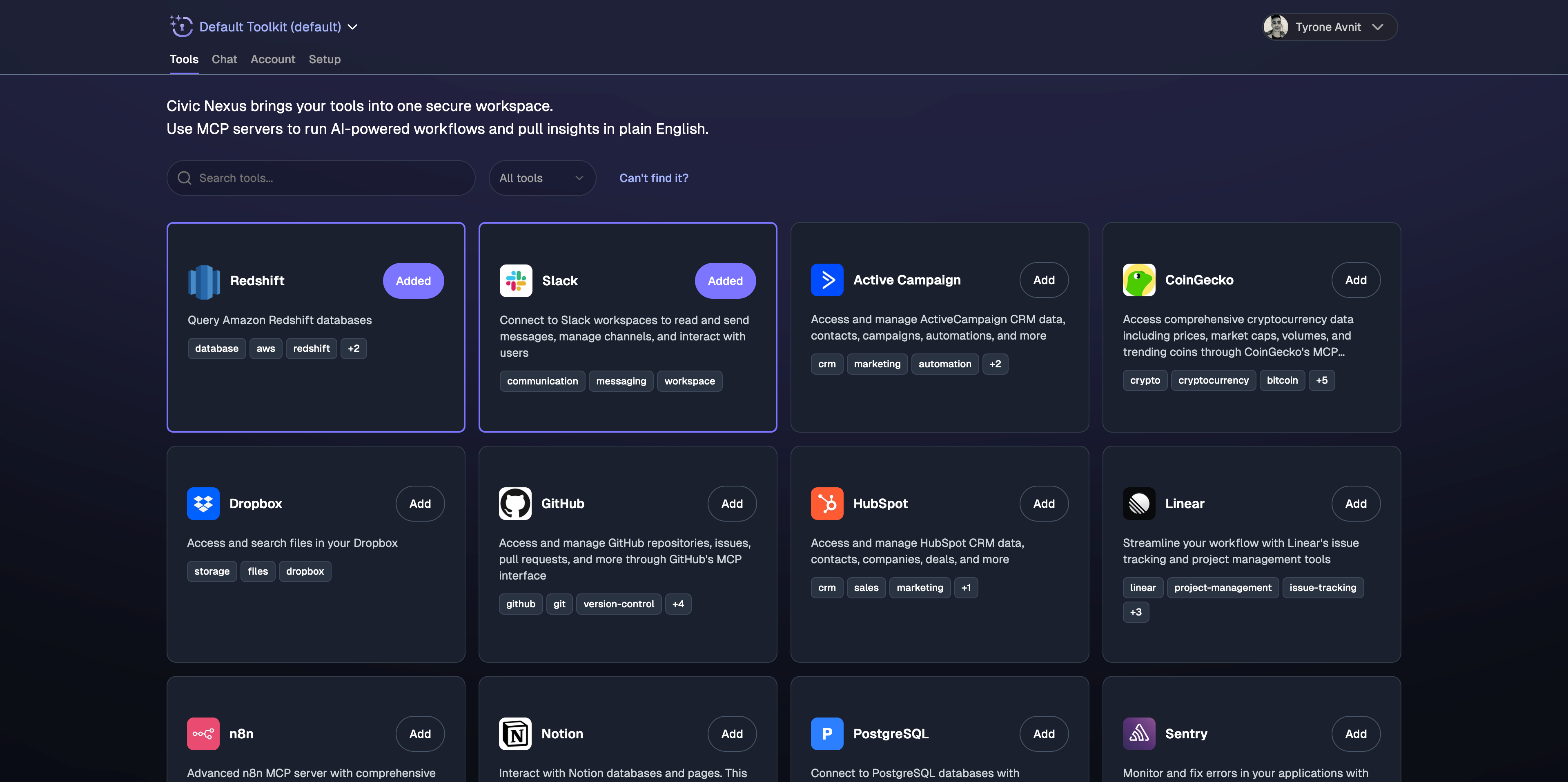Click the Notion icon
This screenshot has height=782, width=1568.
pos(515,733)
